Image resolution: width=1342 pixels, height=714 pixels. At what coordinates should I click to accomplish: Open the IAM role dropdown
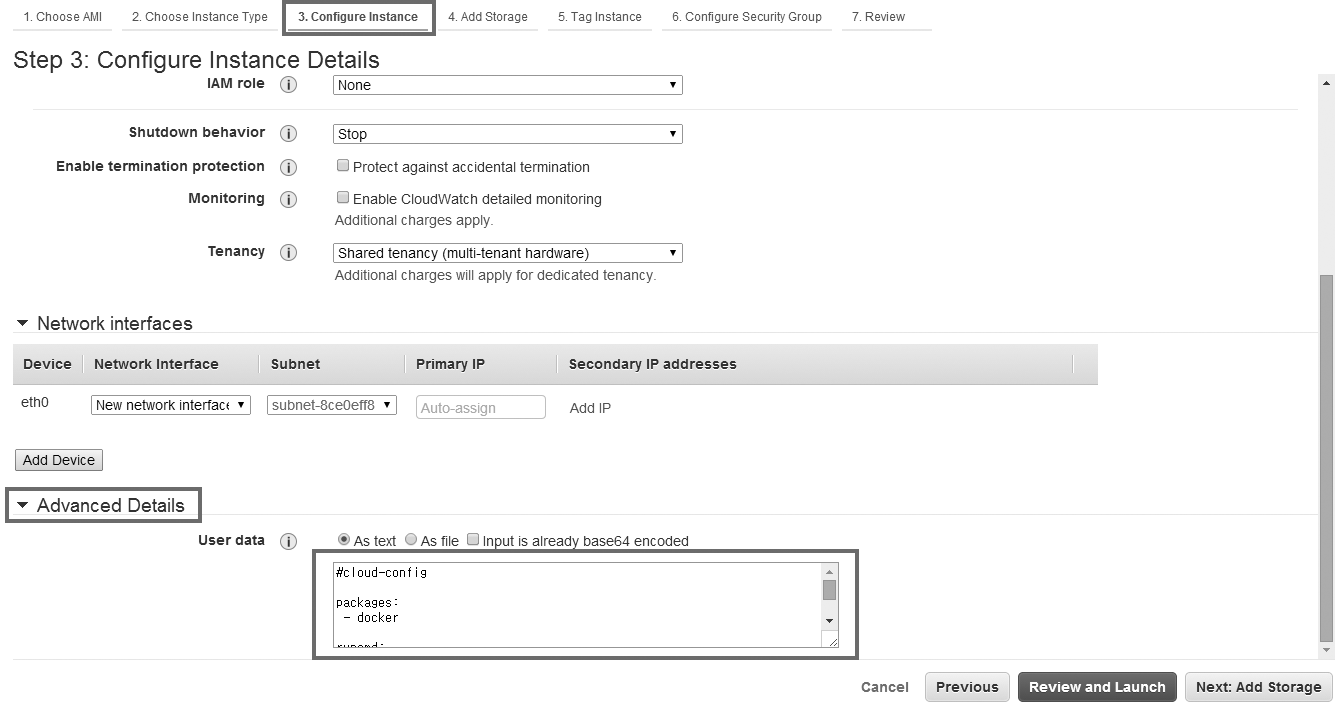tap(507, 85)
